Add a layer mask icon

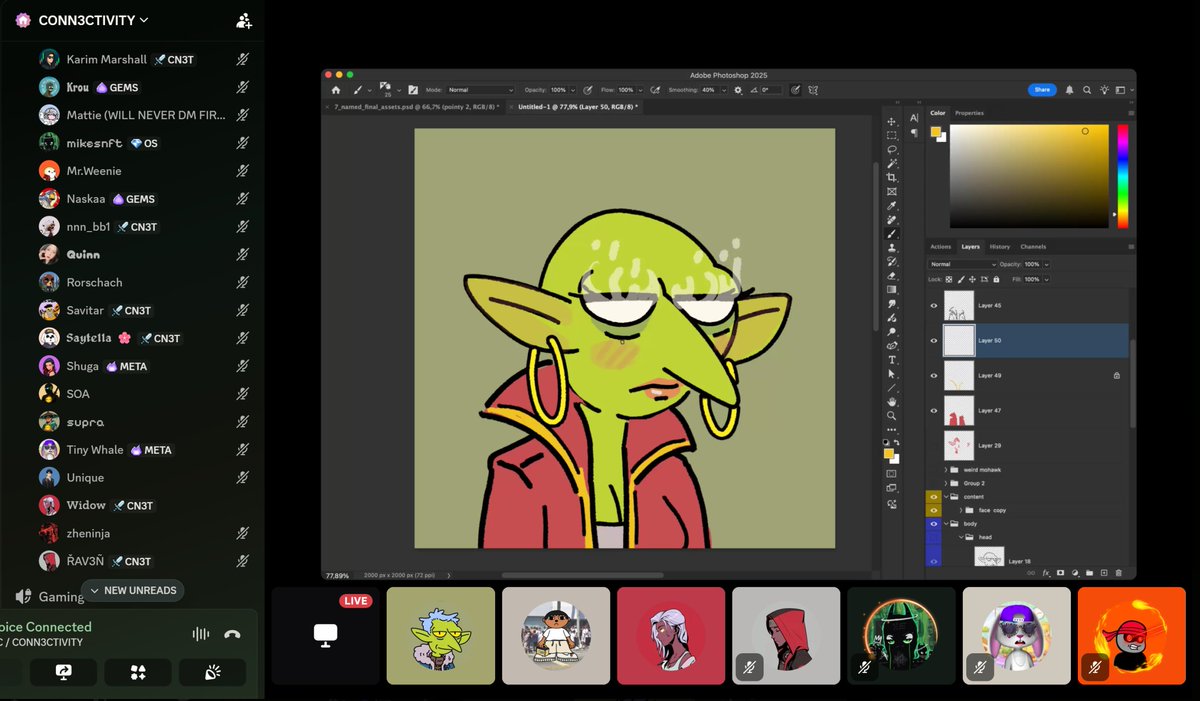click(x=1061, y=573)
